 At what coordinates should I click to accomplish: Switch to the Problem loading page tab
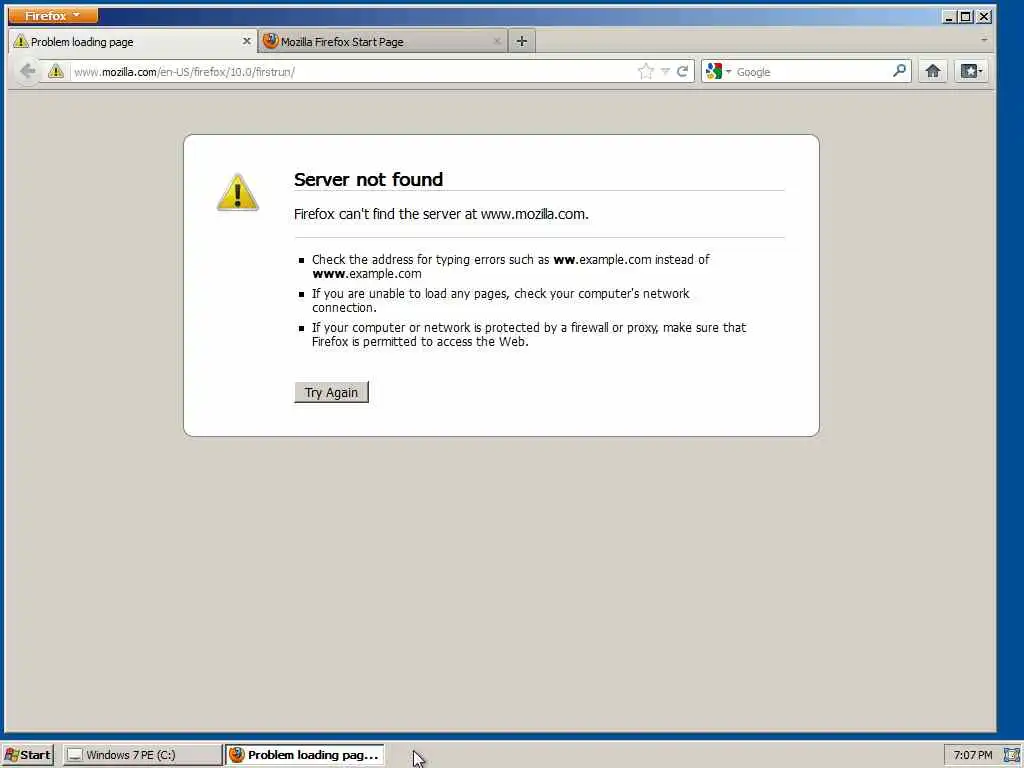click(133, 41)
